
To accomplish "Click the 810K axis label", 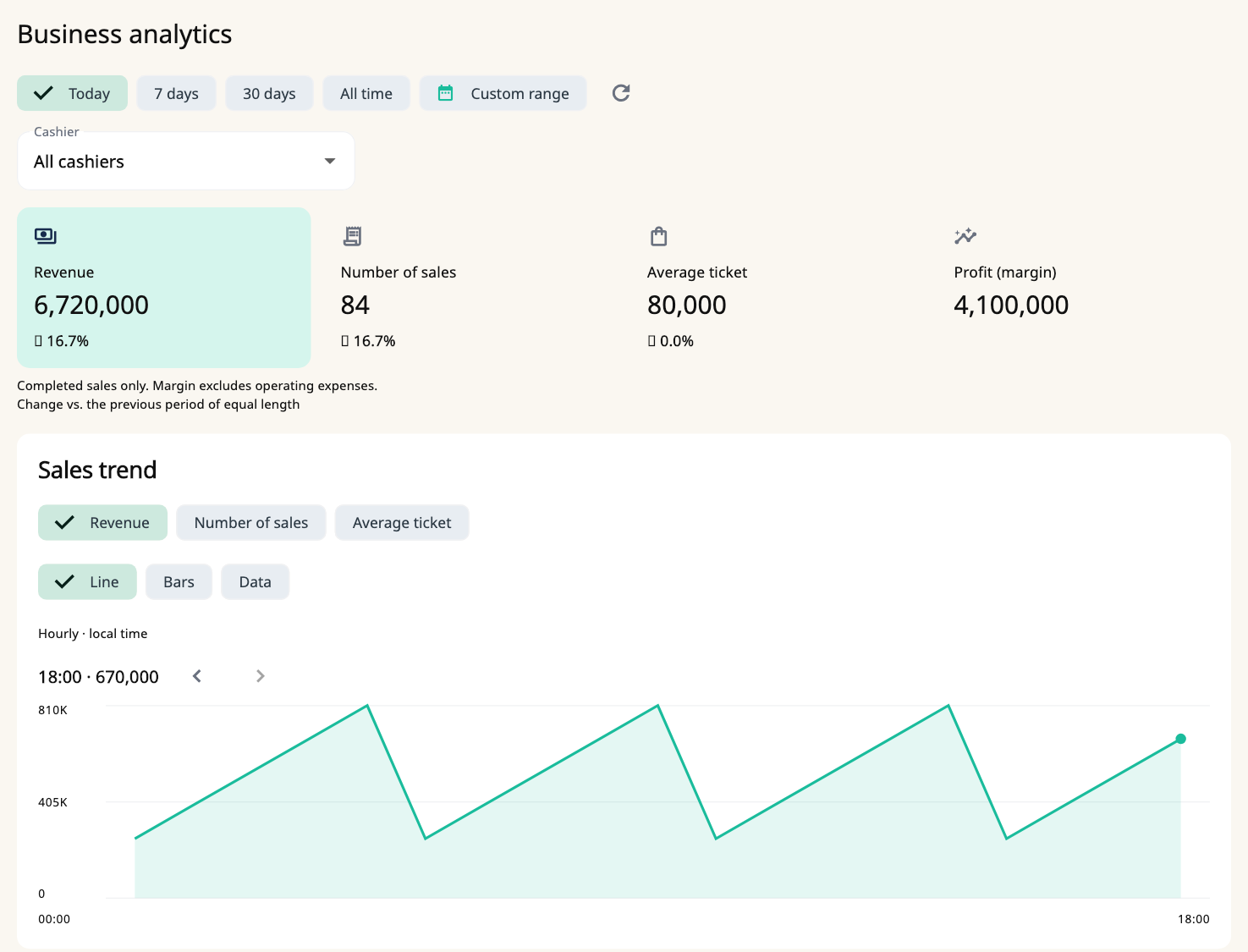I will 52,710.
